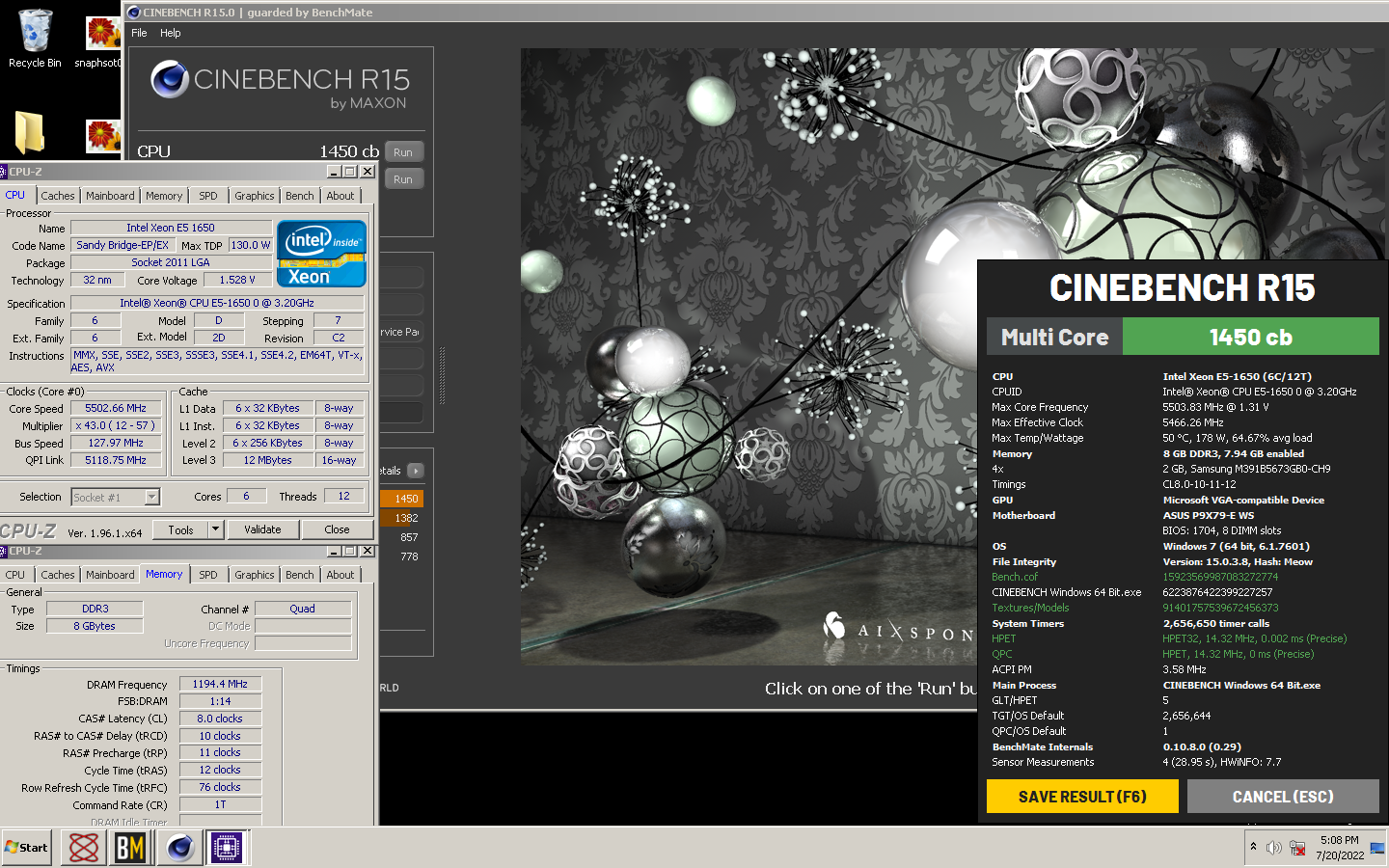The height and width of the screenshot is (868, 1389).
Task: Click the second Run button below CPU
Action: click(403, 179)
